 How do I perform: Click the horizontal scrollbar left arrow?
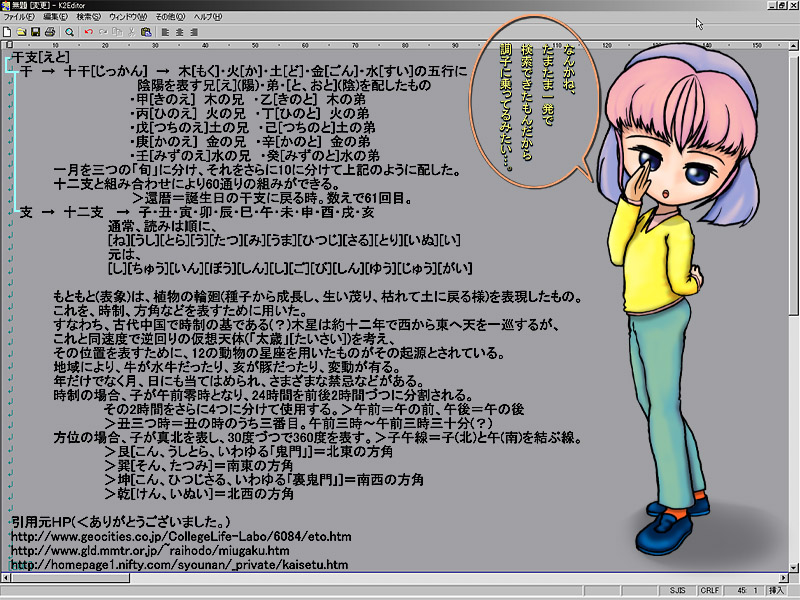pyautogui.click(x=6, y=578)
